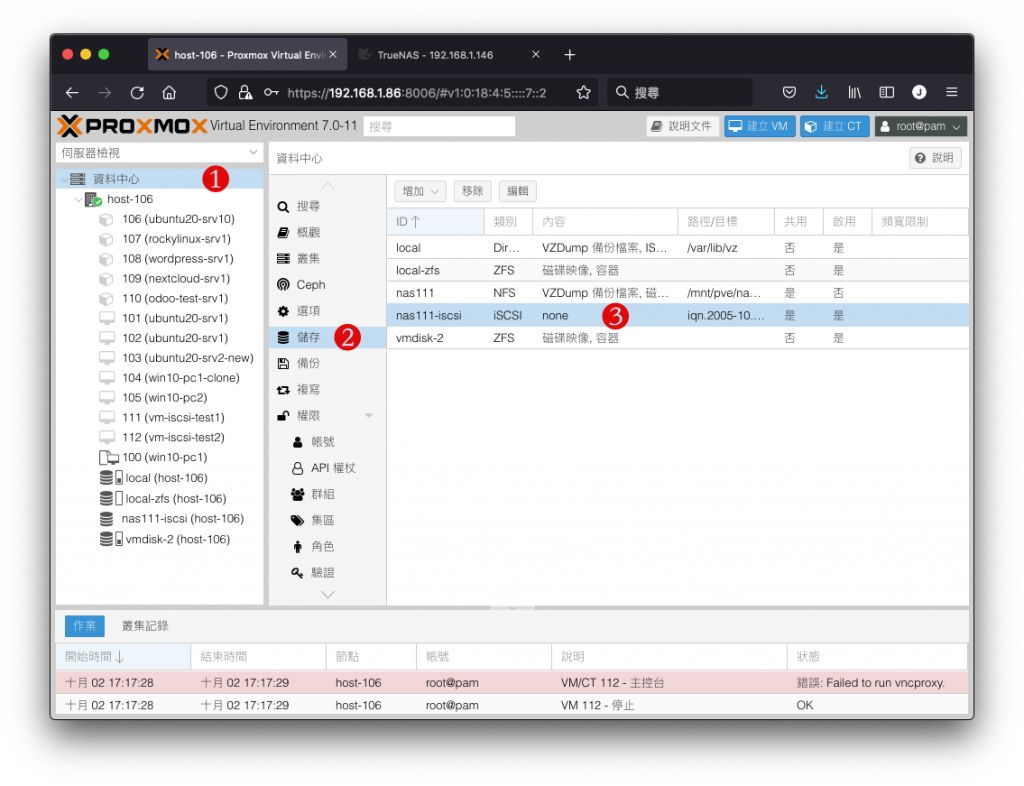
Task: Open the root@pam user dropdown
Action: [x=920, y=126]
